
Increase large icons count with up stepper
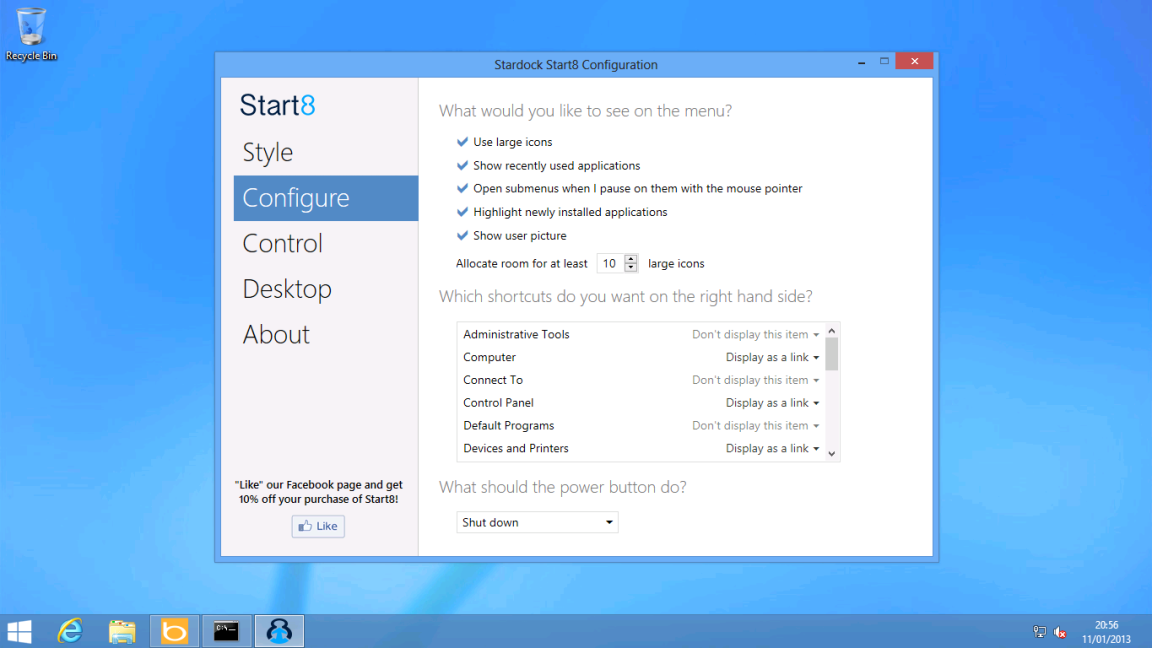(632, 258)
